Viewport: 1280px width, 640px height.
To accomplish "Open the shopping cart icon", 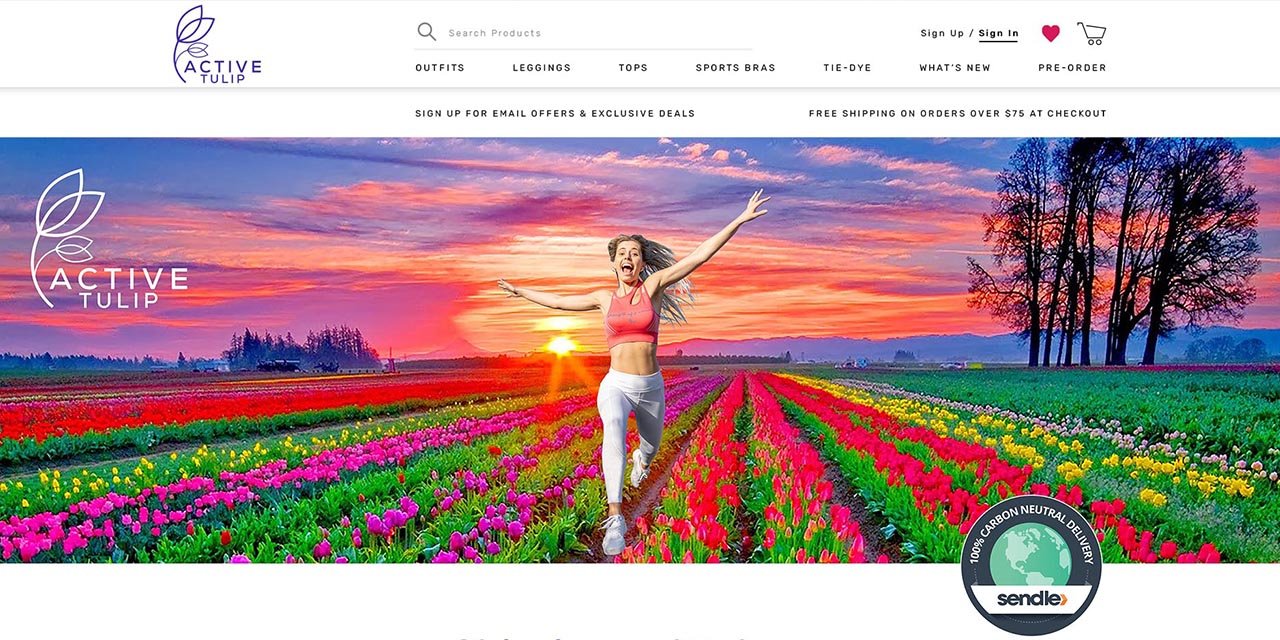I will pyautogui.click(x=1092, y=33).
